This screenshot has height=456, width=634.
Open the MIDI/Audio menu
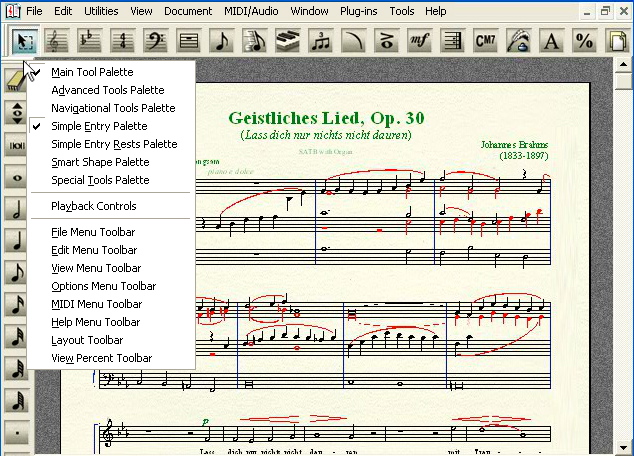250,11
